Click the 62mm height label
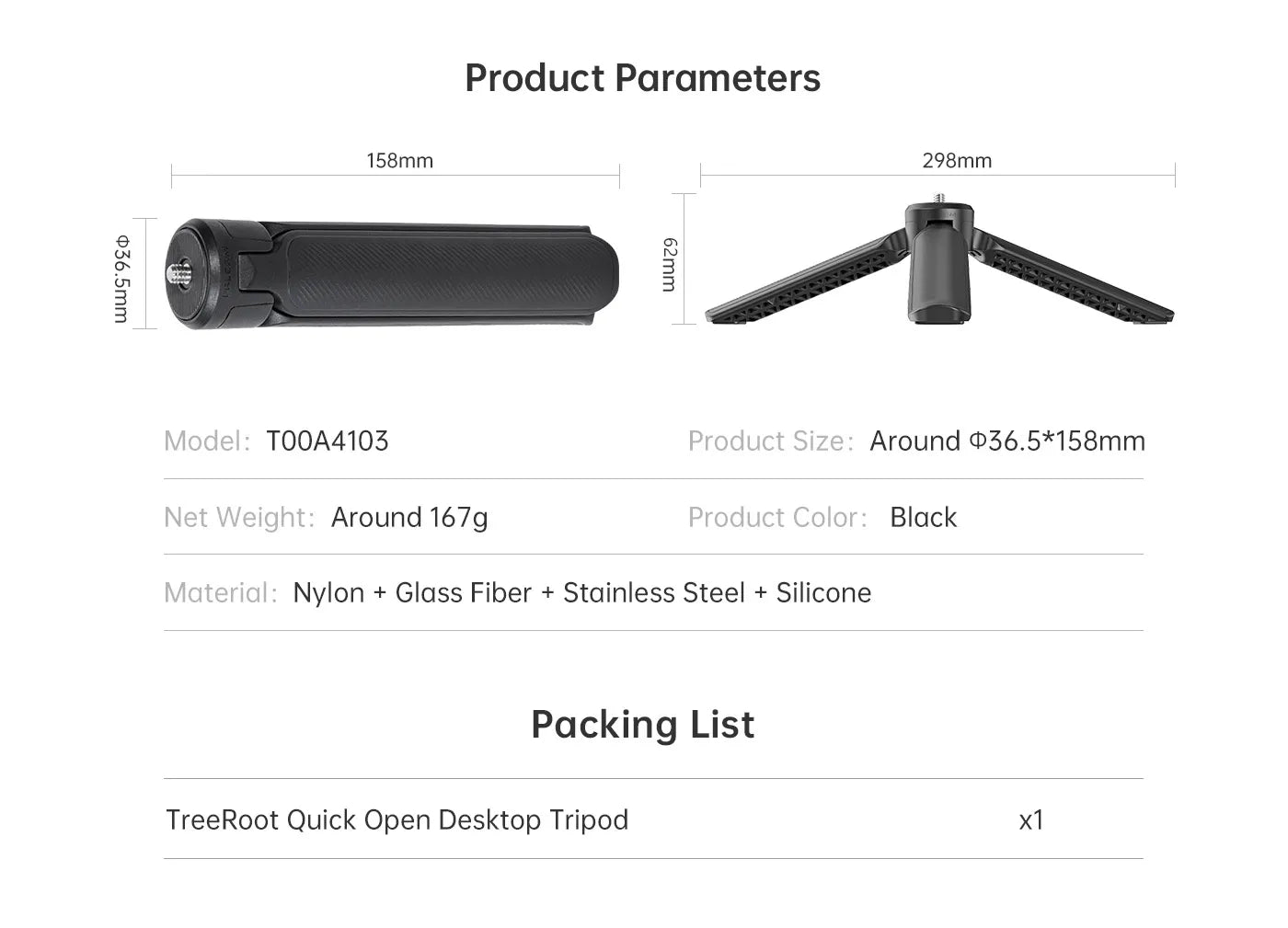Screen dimensions: 1288x928 670,264
